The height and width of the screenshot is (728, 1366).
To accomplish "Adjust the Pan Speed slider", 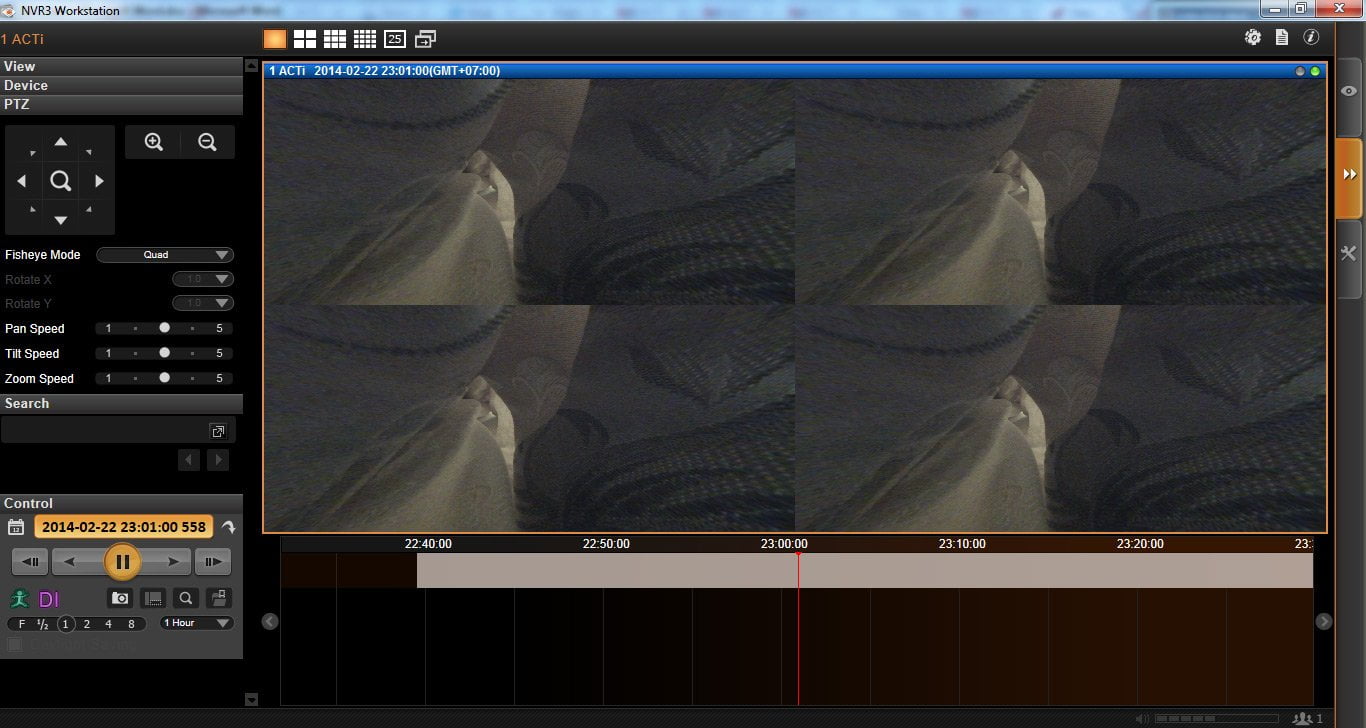I will coord(165,328).
